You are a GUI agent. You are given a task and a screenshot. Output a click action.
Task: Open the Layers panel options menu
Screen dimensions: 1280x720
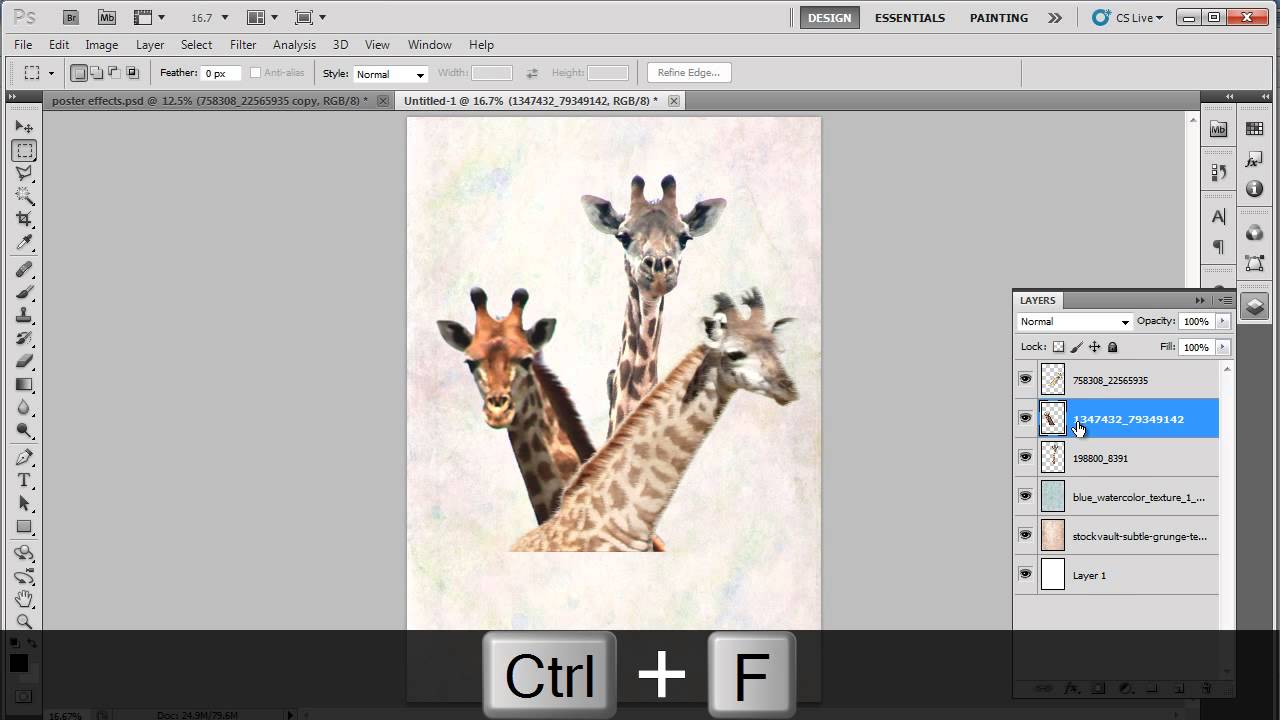tap(1224, 300)
